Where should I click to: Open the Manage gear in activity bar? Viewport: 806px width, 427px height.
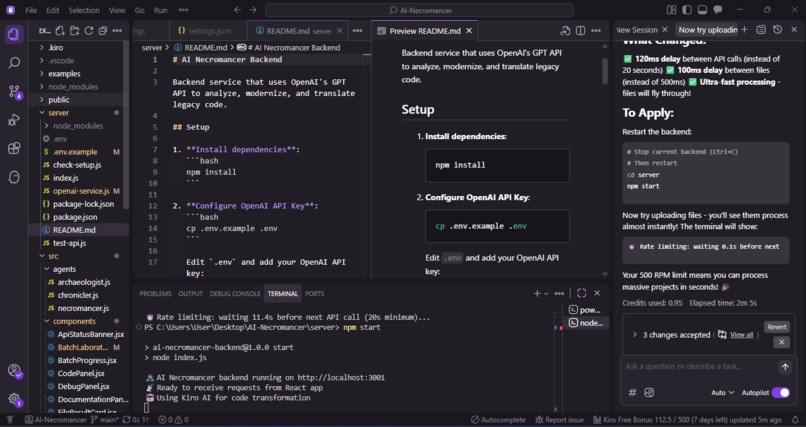point(14,399)
